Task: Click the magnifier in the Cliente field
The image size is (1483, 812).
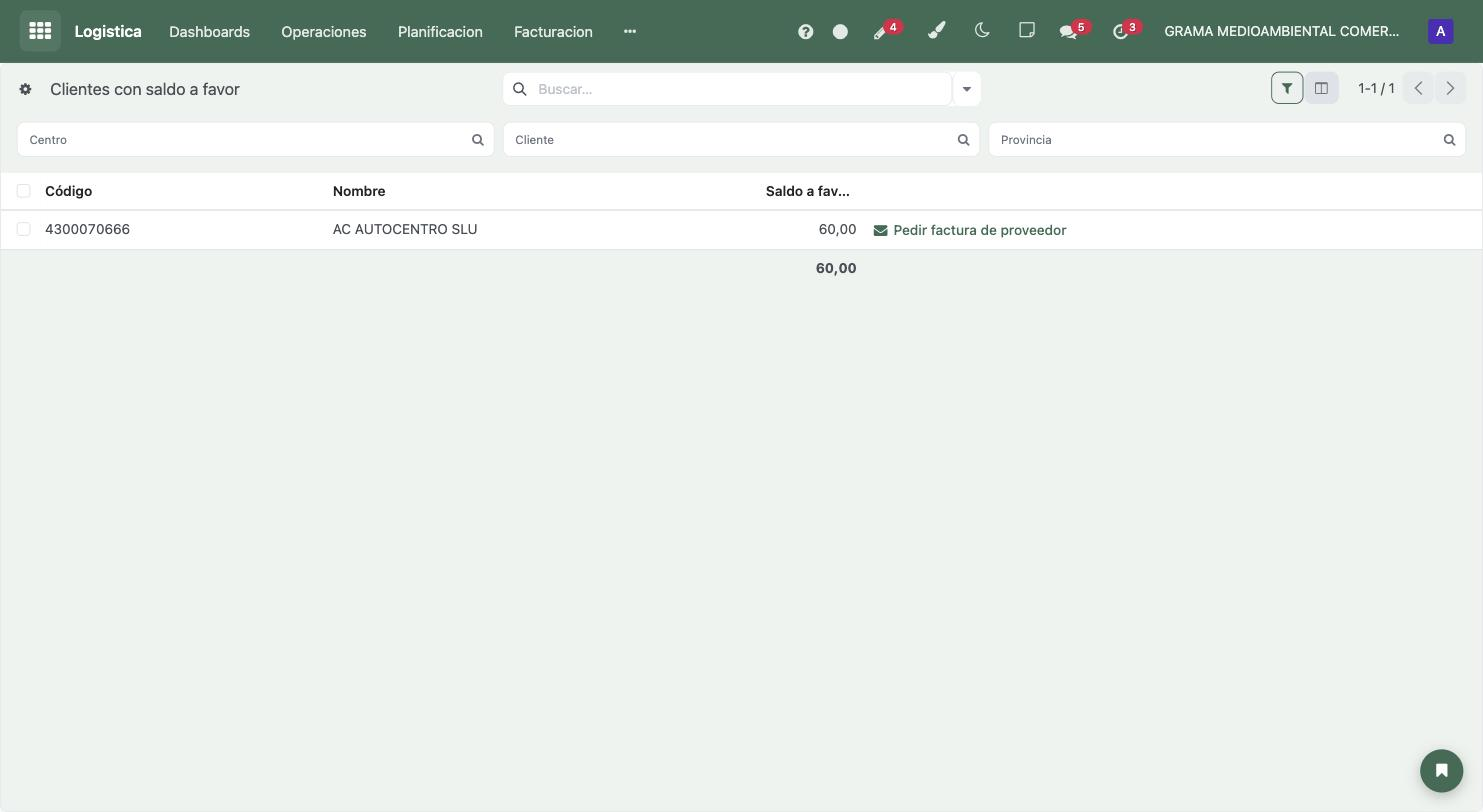Action: (x=964, y=140)
